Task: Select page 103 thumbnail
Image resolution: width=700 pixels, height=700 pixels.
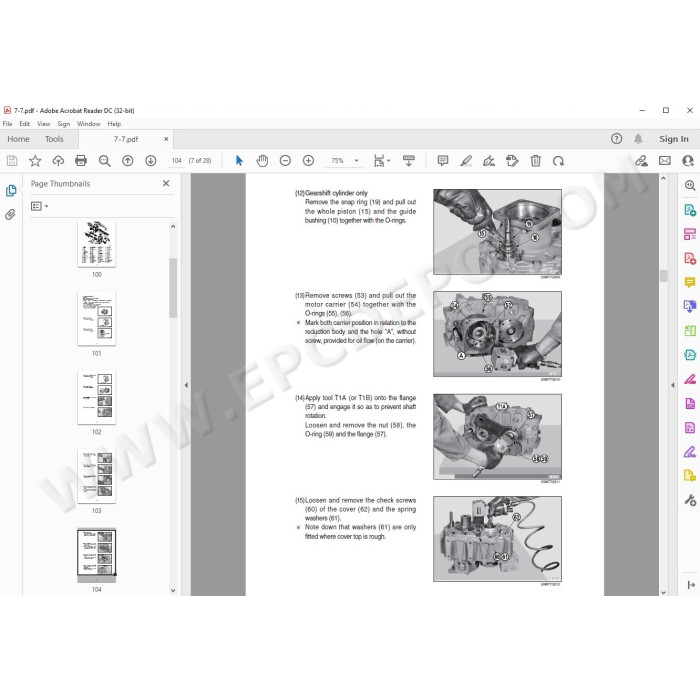Action: (x=97, y=476)
